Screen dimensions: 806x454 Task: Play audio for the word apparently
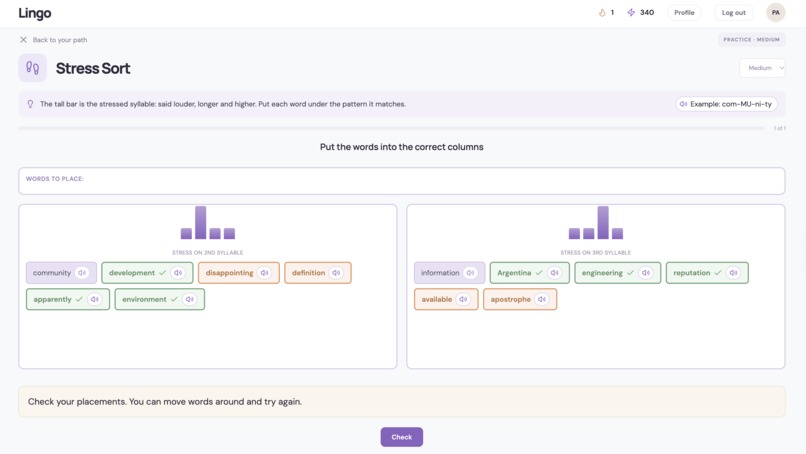(95, 299)
